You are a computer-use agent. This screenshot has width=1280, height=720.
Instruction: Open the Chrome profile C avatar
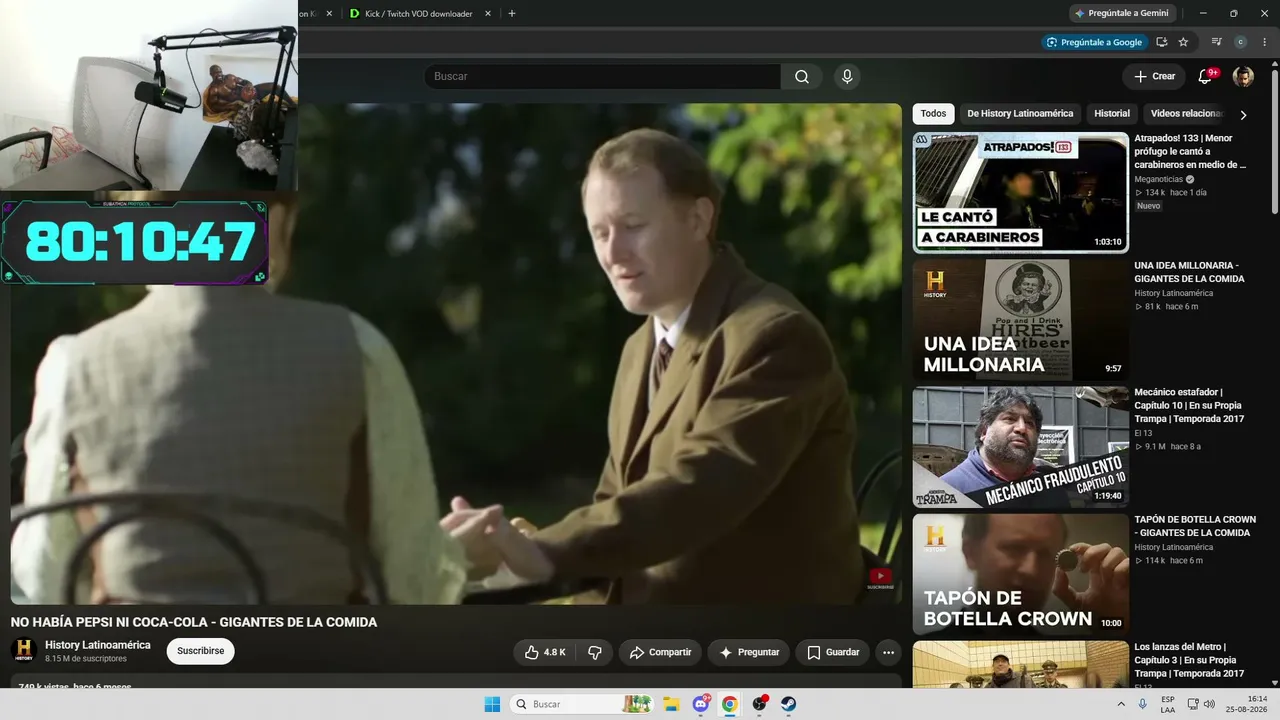[1241, 42]
